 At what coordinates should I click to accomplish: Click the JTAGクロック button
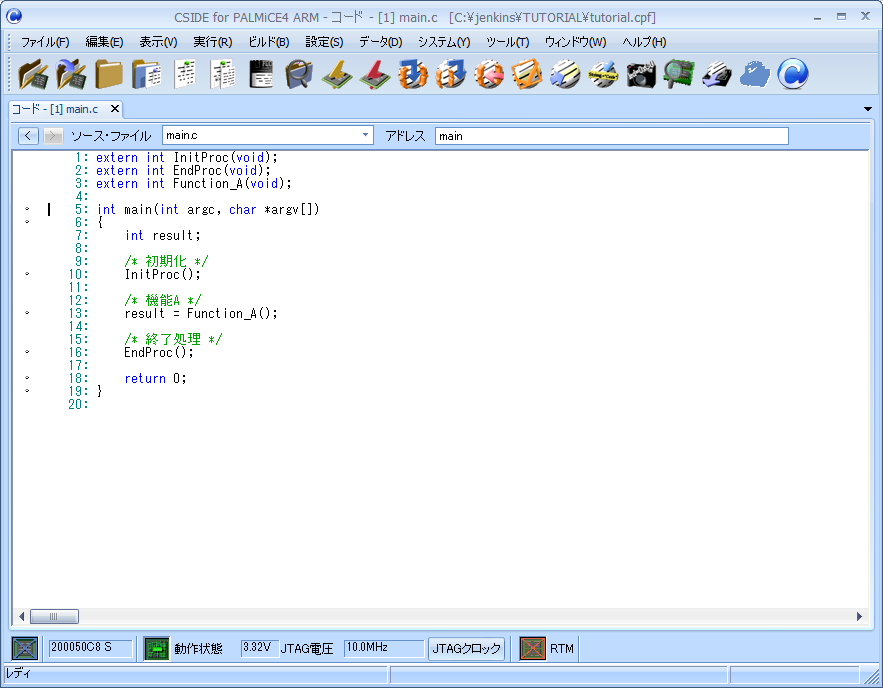click(466, 649)
